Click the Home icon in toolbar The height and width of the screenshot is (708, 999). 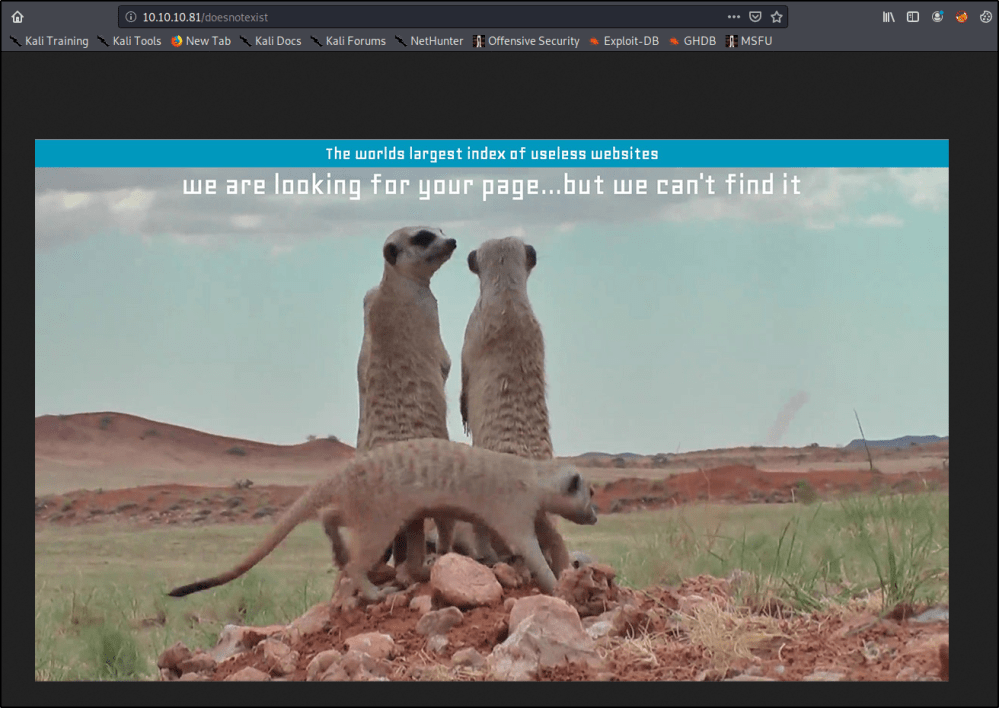click(17, 17)
